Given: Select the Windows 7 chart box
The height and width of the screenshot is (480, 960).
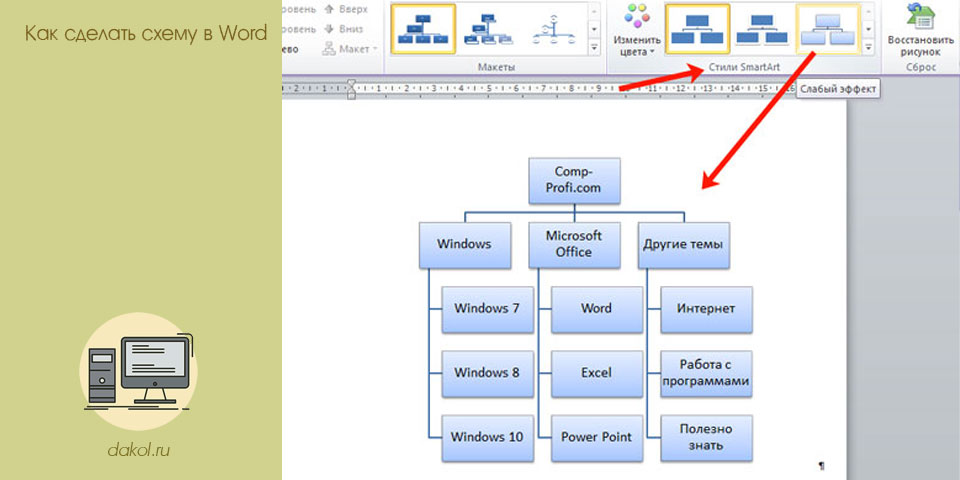Looking at the screenshot, I should coord(487,309).
